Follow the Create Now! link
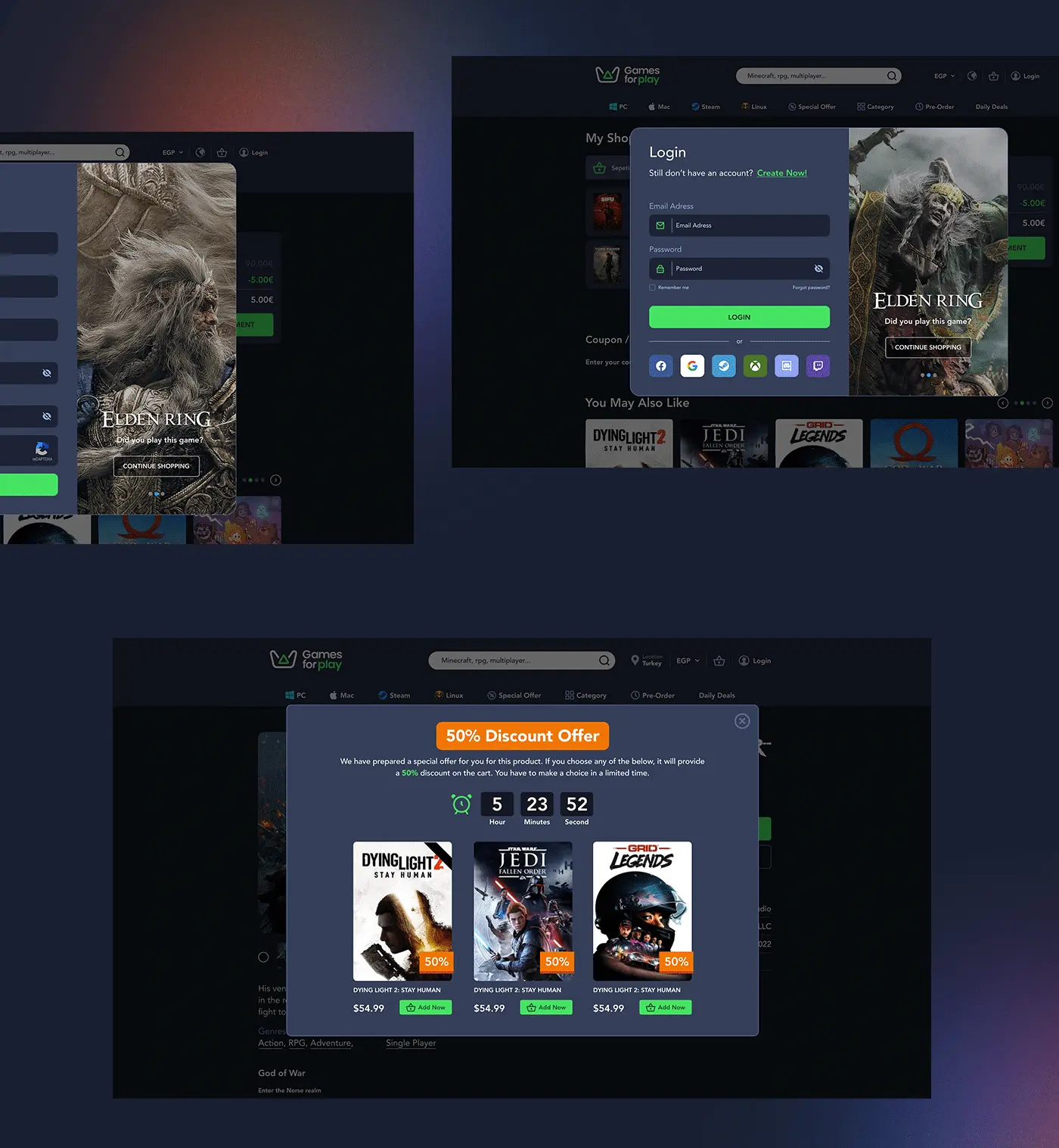The image size is (1059, 1148). (x=781, y=173)
